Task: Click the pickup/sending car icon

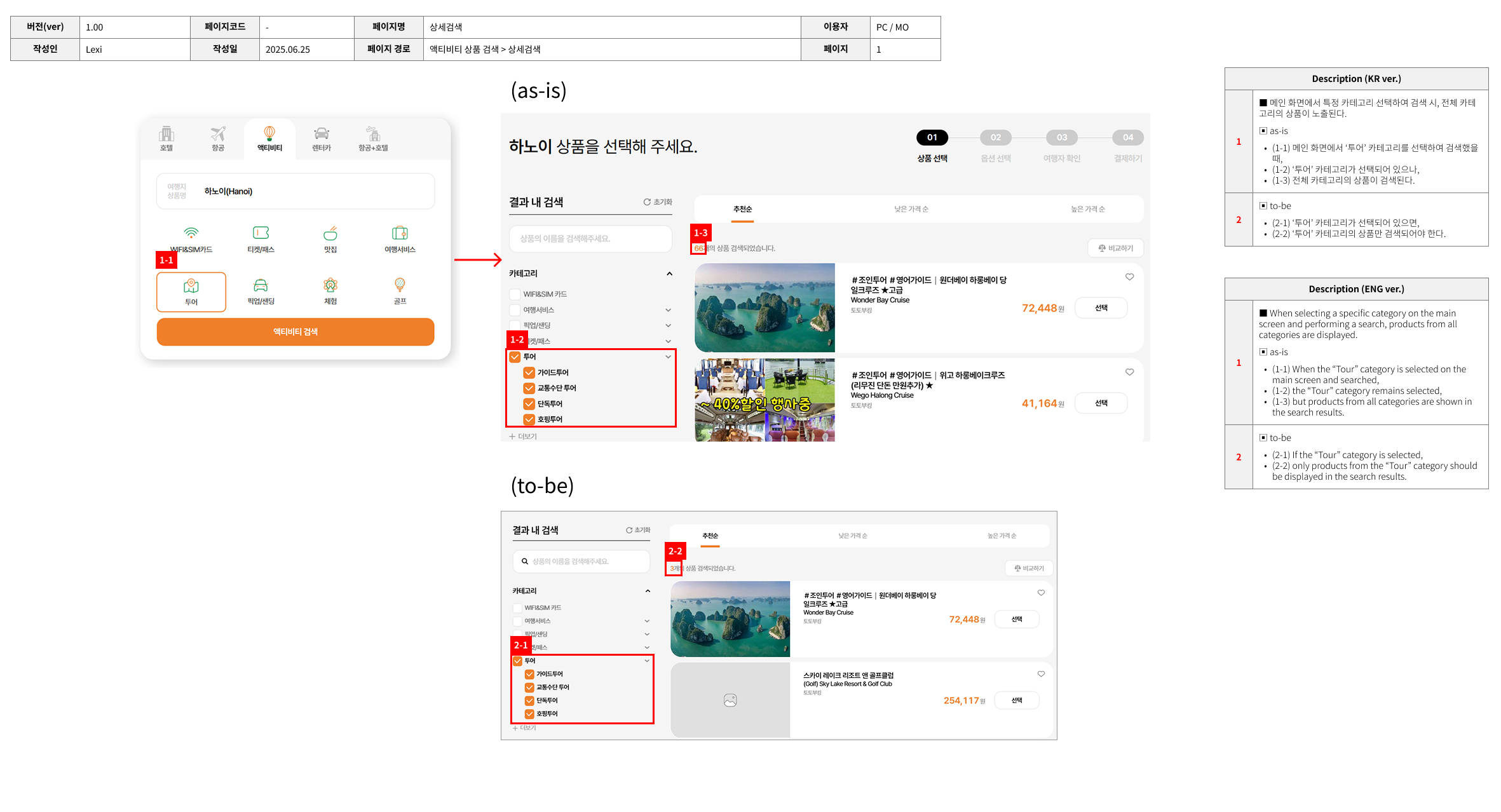Action: pos(261,285)
